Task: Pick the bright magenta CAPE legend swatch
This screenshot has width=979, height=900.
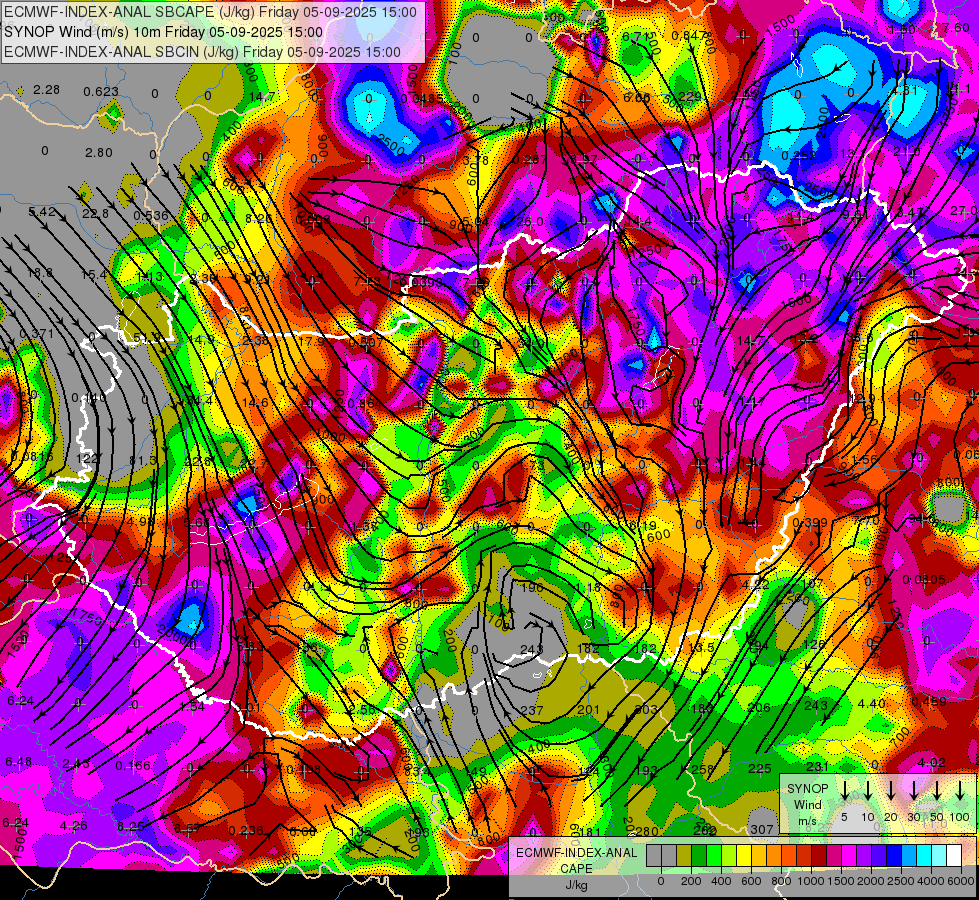Action: pos(849,855)
